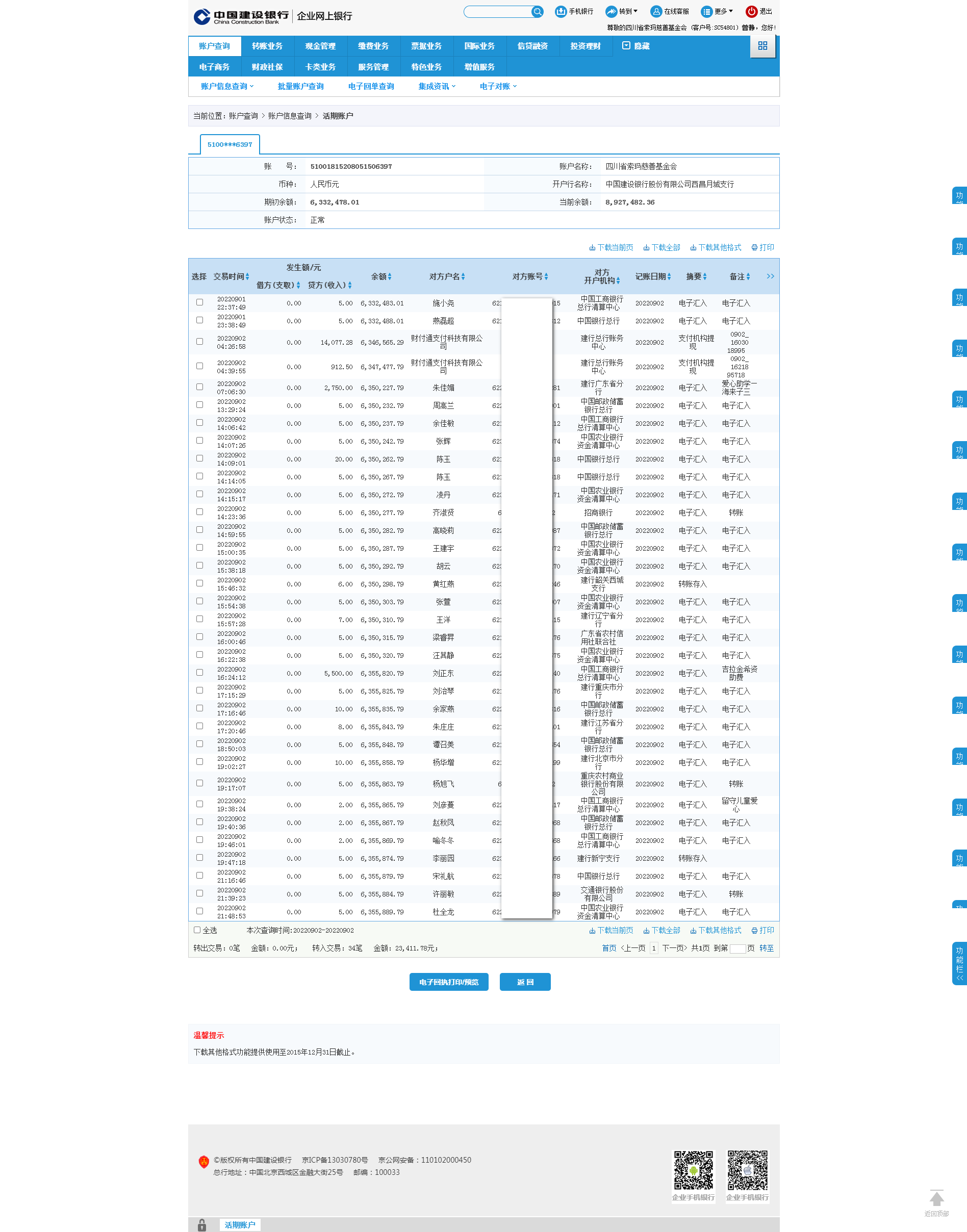Click the 转至 go-to-page link
This screenshot has width=967, height=1232.
pyautogui.click(x=767, y=948)
